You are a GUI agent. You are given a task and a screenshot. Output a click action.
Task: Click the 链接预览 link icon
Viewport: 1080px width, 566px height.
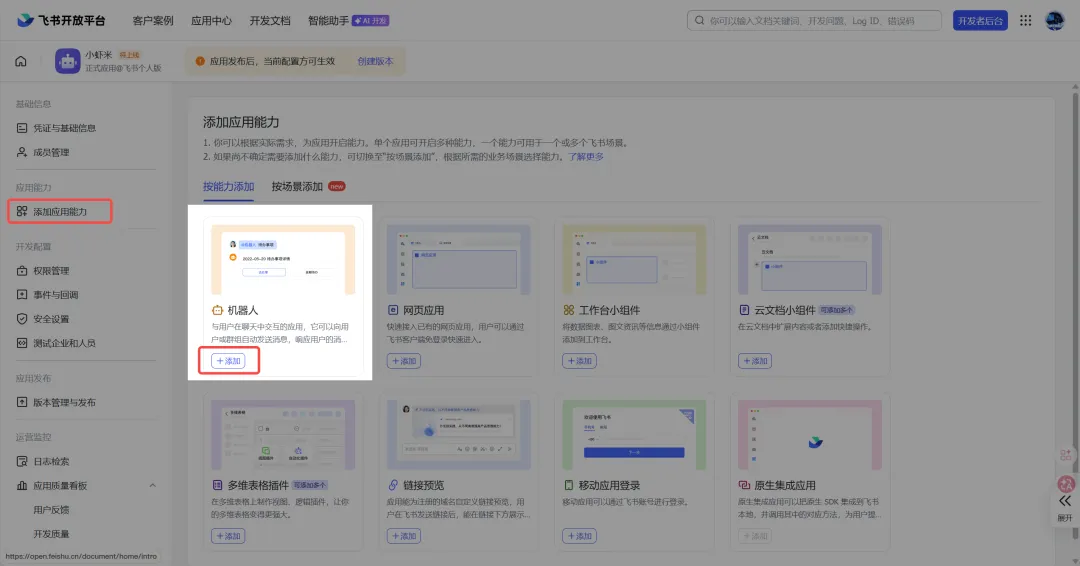393,485
